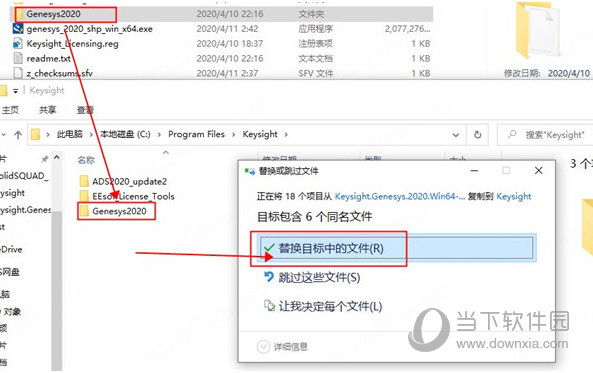Minimize the 替换或跳过文件 dialog
This screenshot has height=373, width=593.
(474, 171)
